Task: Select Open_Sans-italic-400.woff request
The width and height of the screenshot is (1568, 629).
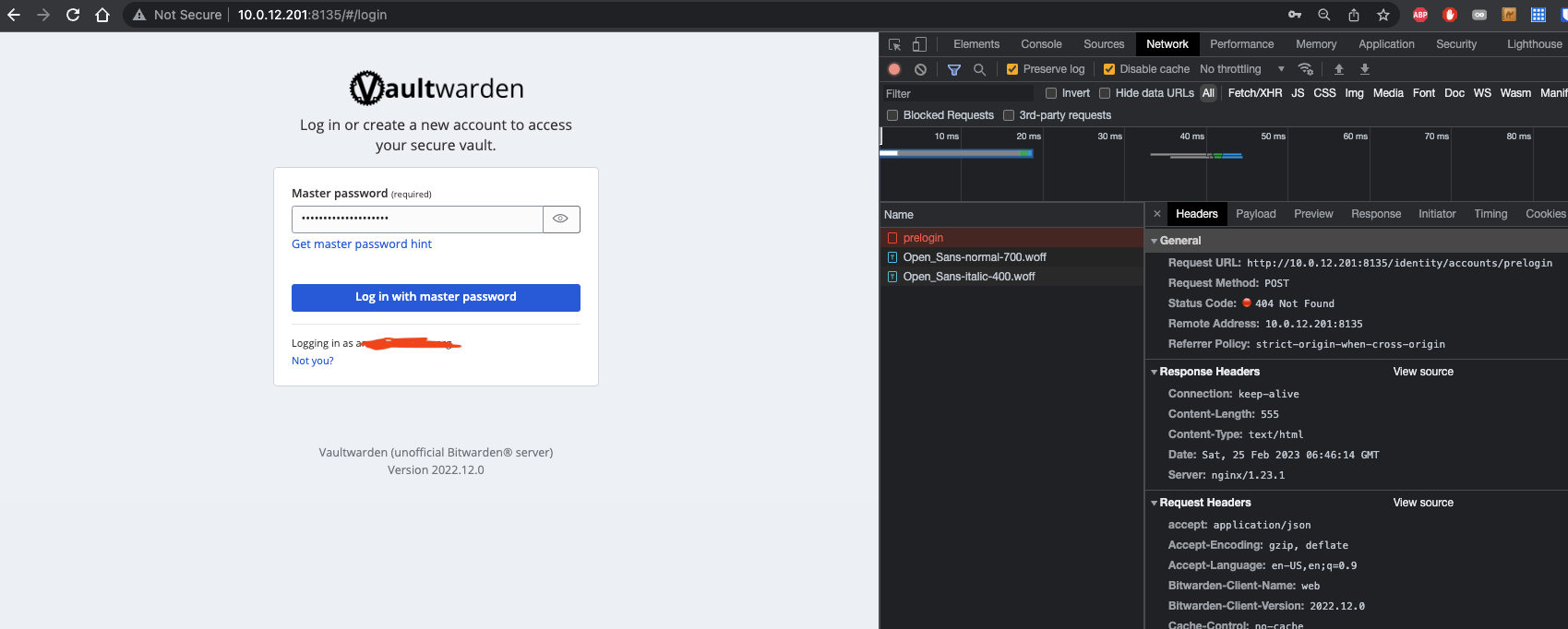Action: tap(1011, 277)
